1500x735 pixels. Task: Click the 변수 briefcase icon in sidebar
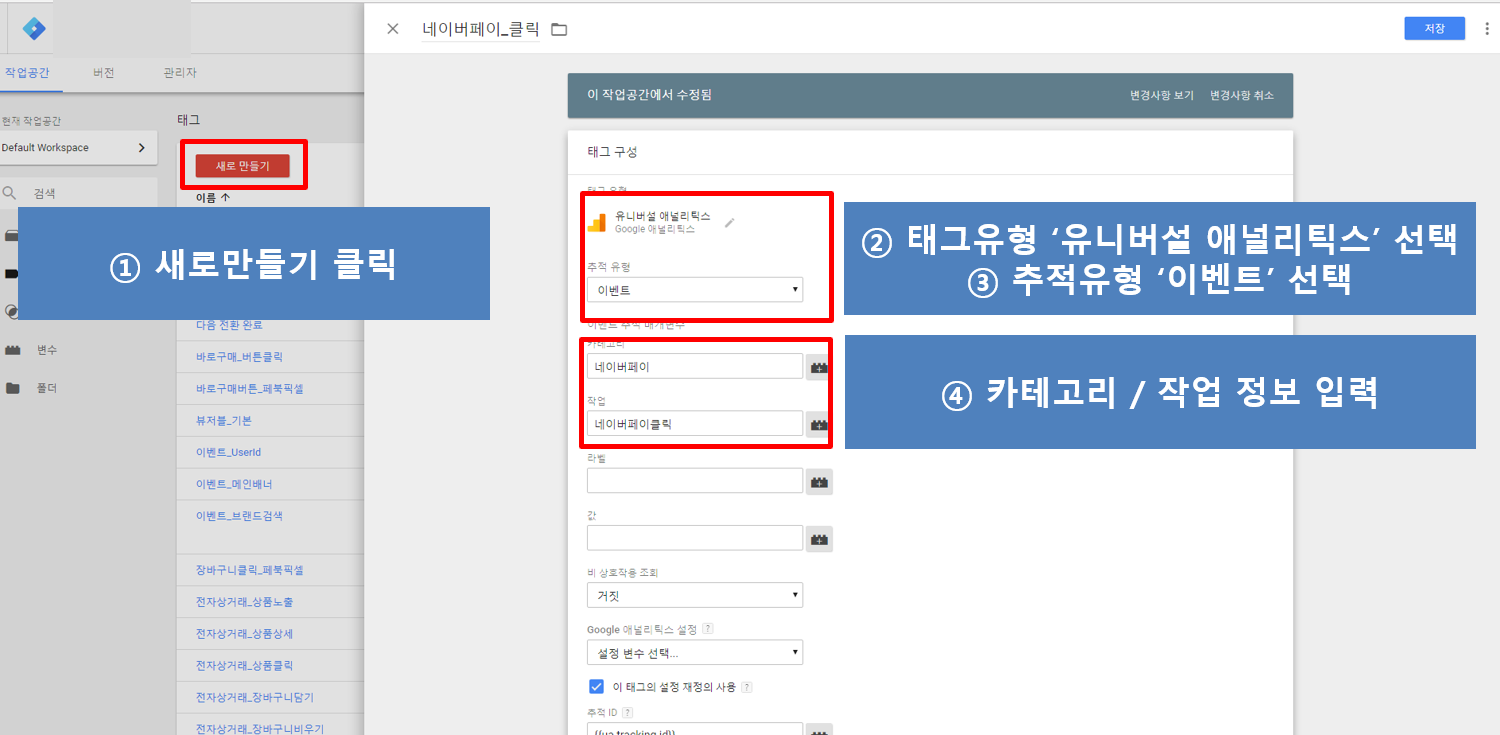click(13, 350)
